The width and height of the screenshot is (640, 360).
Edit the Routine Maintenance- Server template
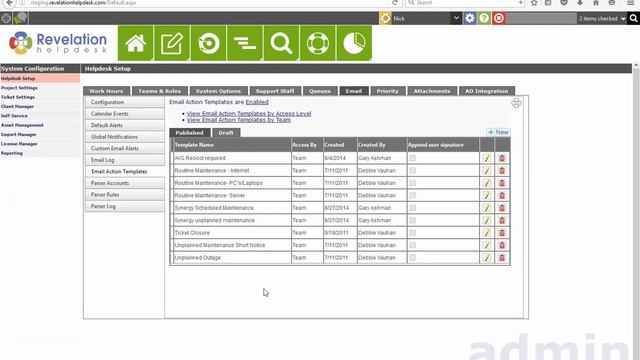tap(487, 196)
